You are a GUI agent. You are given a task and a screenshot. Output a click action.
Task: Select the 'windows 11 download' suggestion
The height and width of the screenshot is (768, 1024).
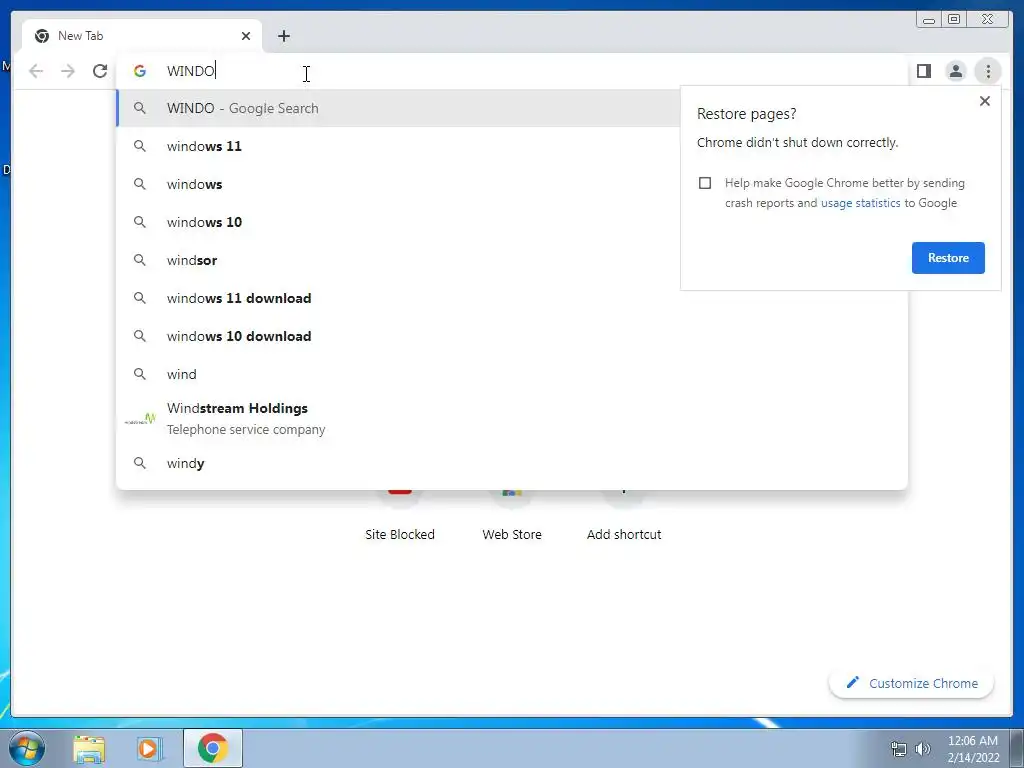(512, 298)
